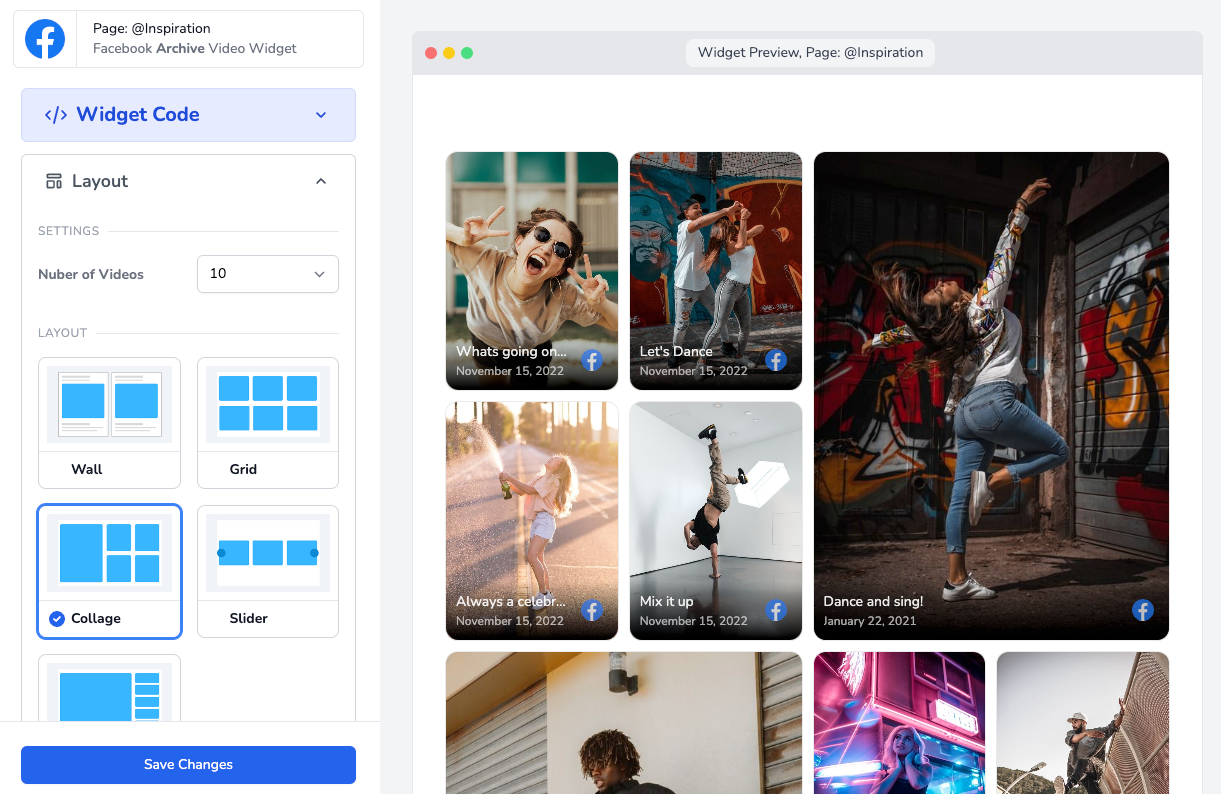Image resolution: width=1221 pixels, height=794 pixels.
Task: Click Facebook icon on "Let's Dance" video
Action: pos(776,360)
